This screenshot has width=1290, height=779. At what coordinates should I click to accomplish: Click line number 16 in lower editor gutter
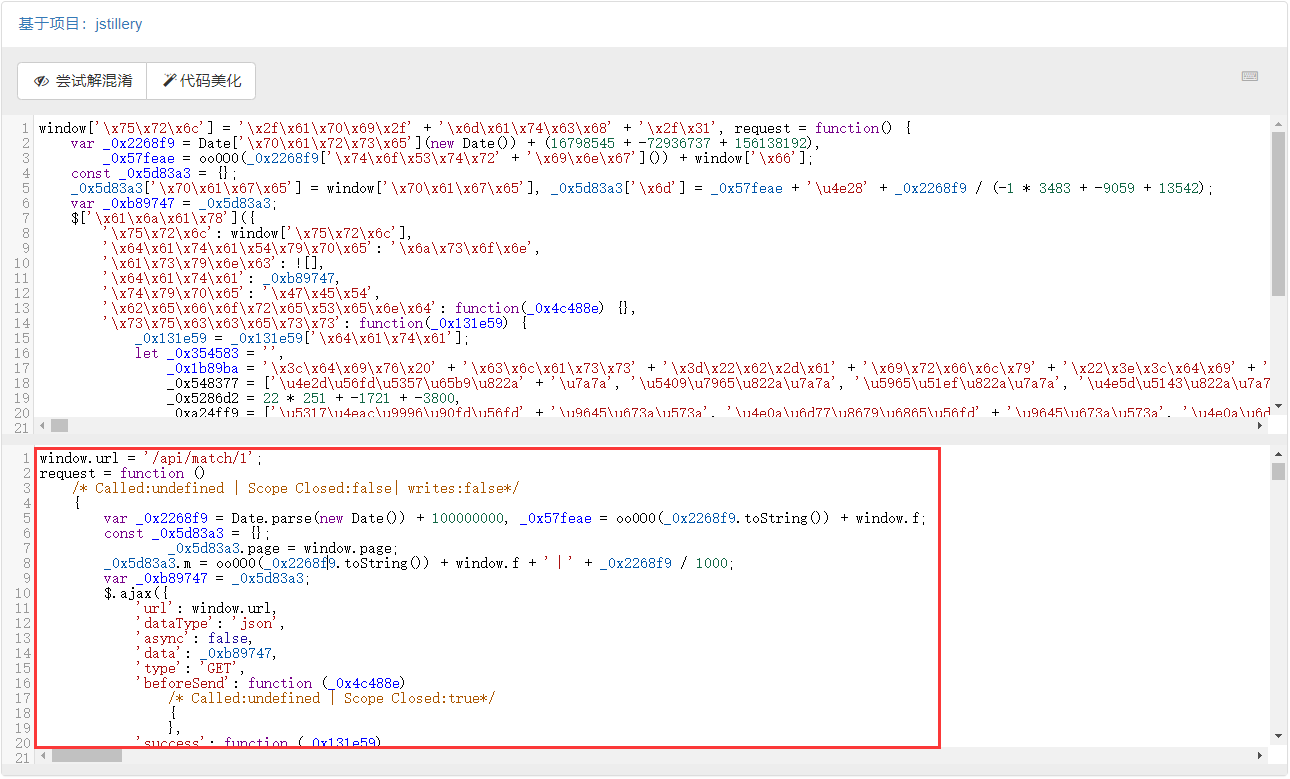(22, 683)
